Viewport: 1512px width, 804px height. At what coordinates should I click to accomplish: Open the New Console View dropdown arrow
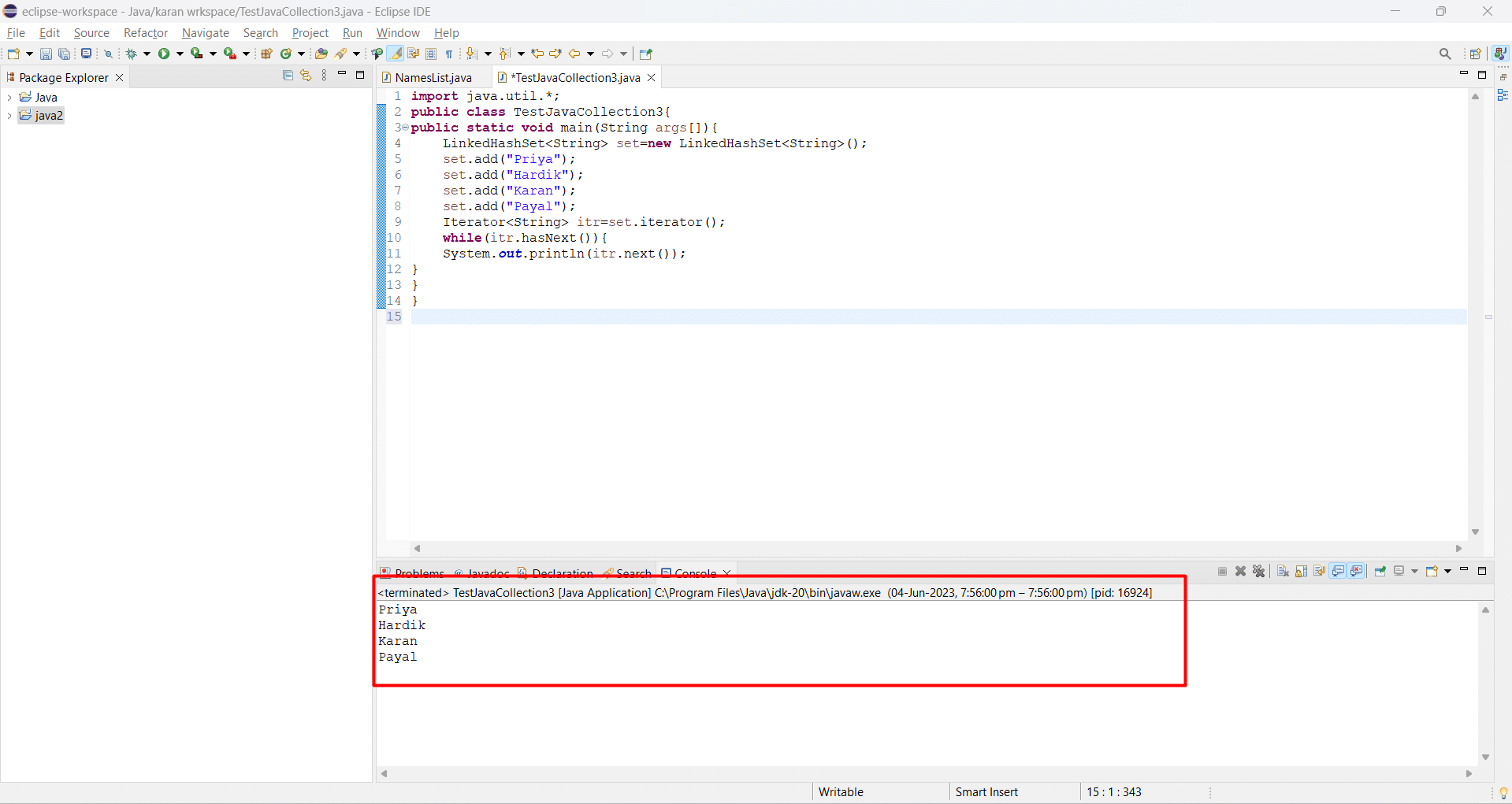pyautogui.click(x=1448, y=571)
